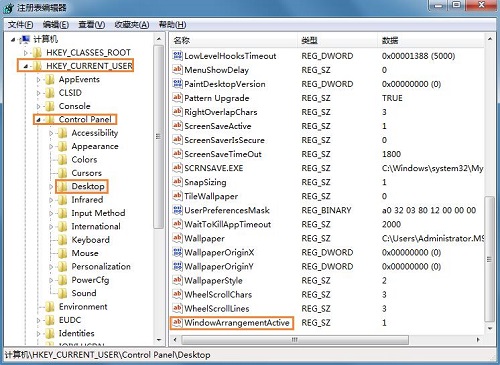Screen dimensions: 500x365
Task: Open the 文件(F) menu
Action: coord(20,25)
